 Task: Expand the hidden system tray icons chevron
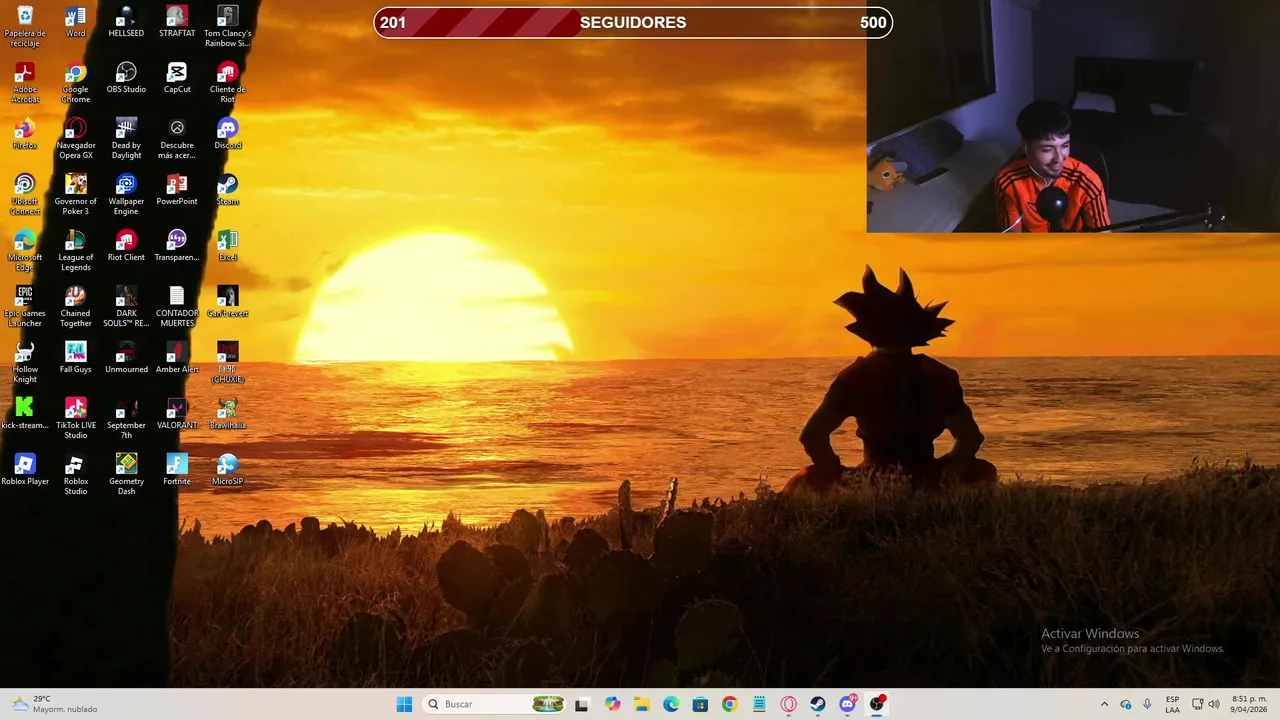[1104, 704]
